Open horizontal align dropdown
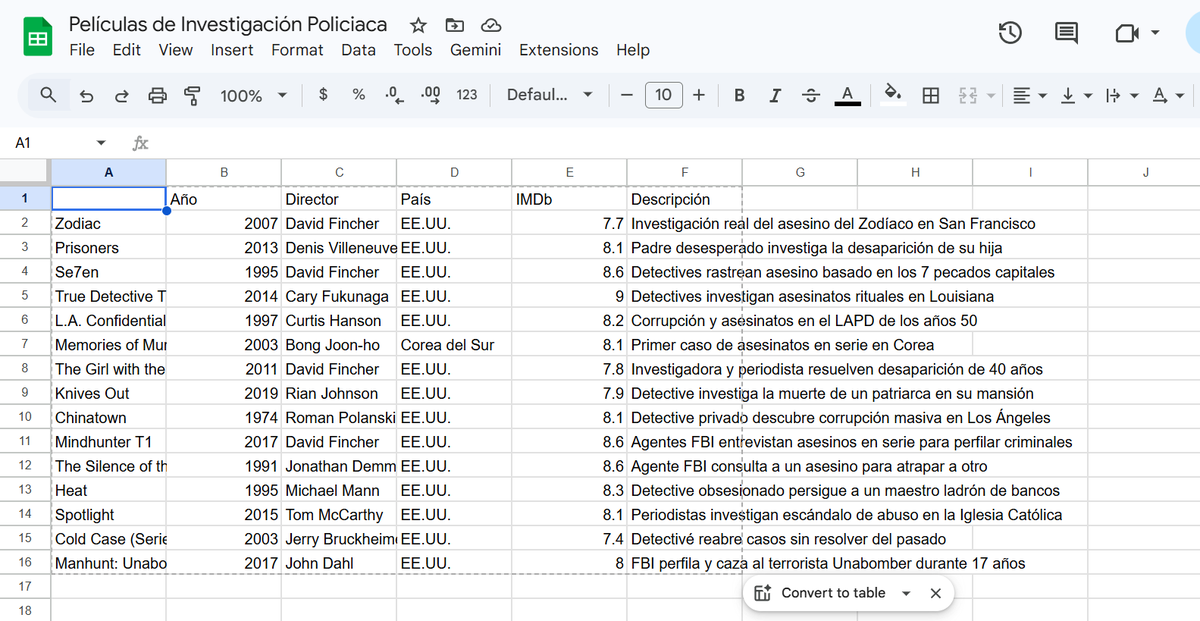The height and width of the screenshot is (621, 1200). click(x=1029, y=95)
